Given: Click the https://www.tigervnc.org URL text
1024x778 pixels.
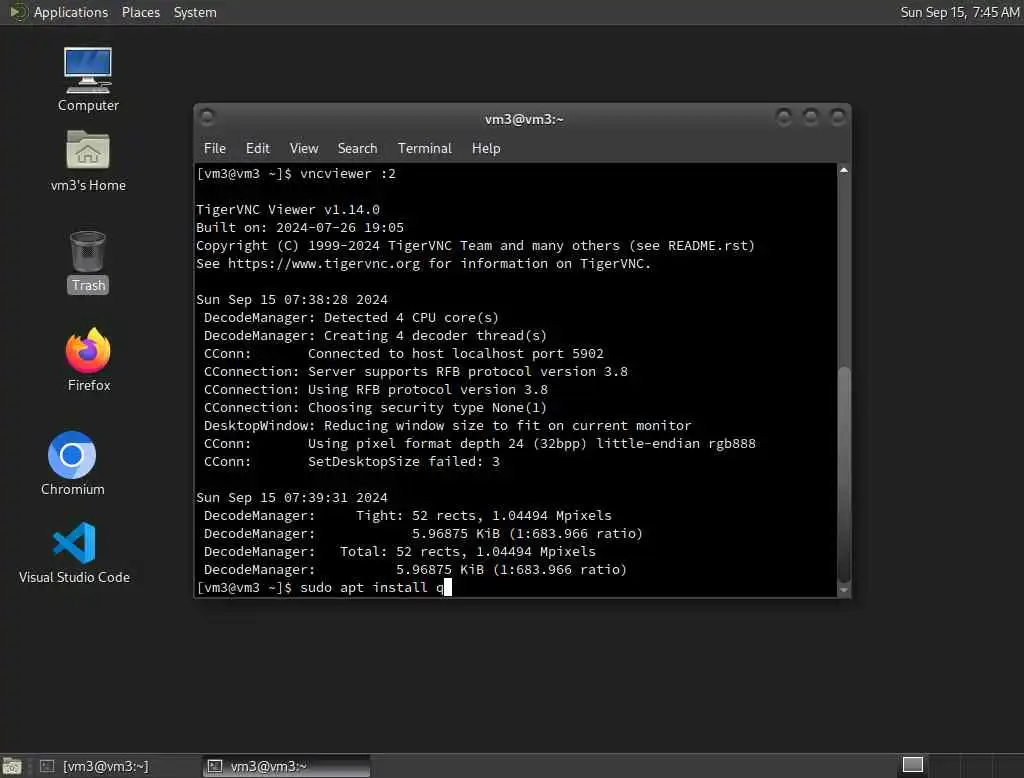Looking at the screenshot, I should [324, 263].
